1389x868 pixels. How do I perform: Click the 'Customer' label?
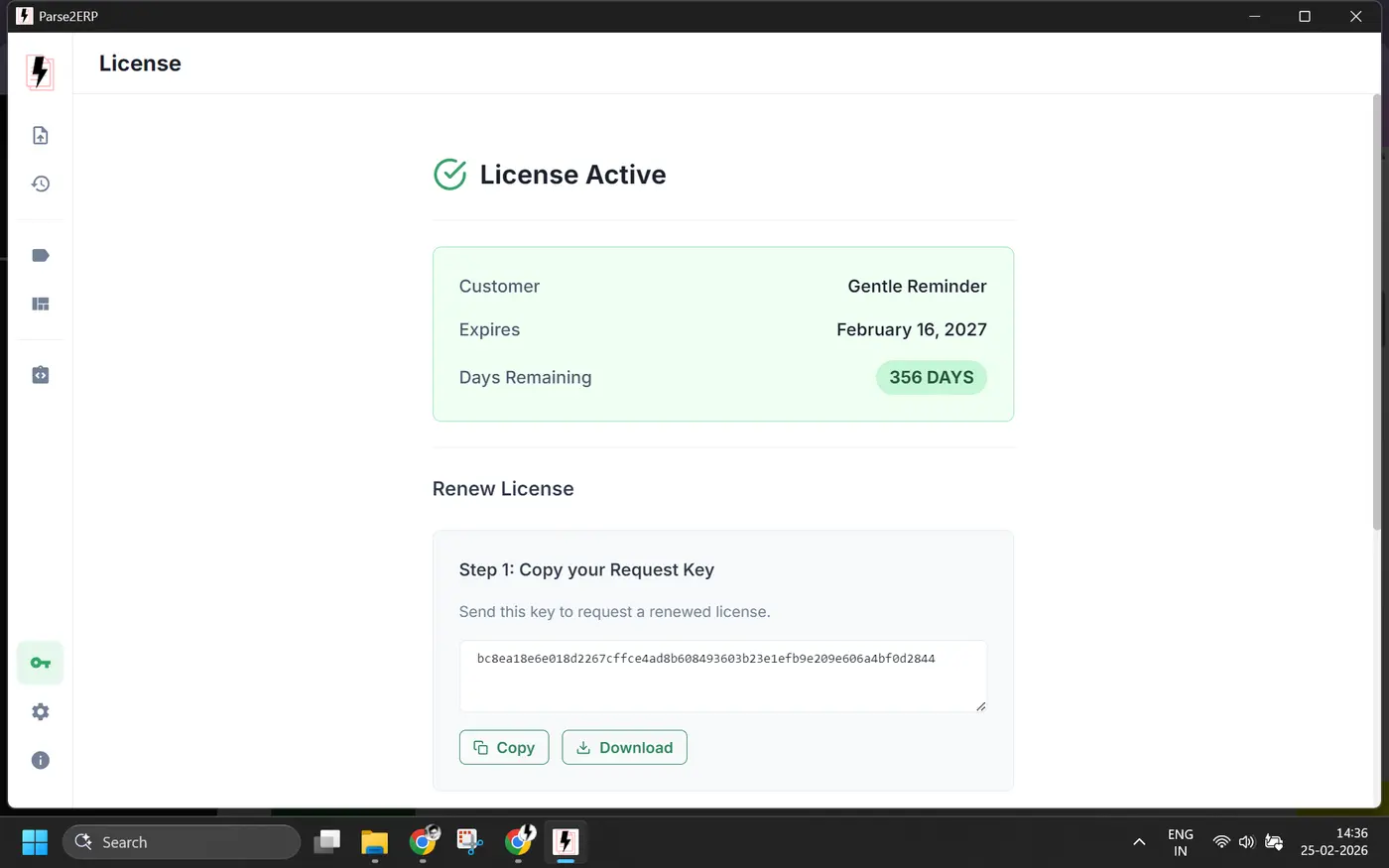click(x=499, y=287)
